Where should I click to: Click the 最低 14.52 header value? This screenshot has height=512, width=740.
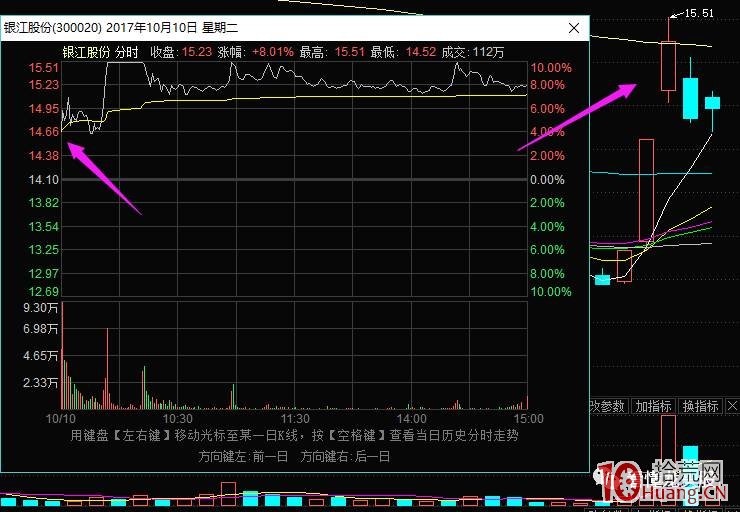tap(403, 52)
